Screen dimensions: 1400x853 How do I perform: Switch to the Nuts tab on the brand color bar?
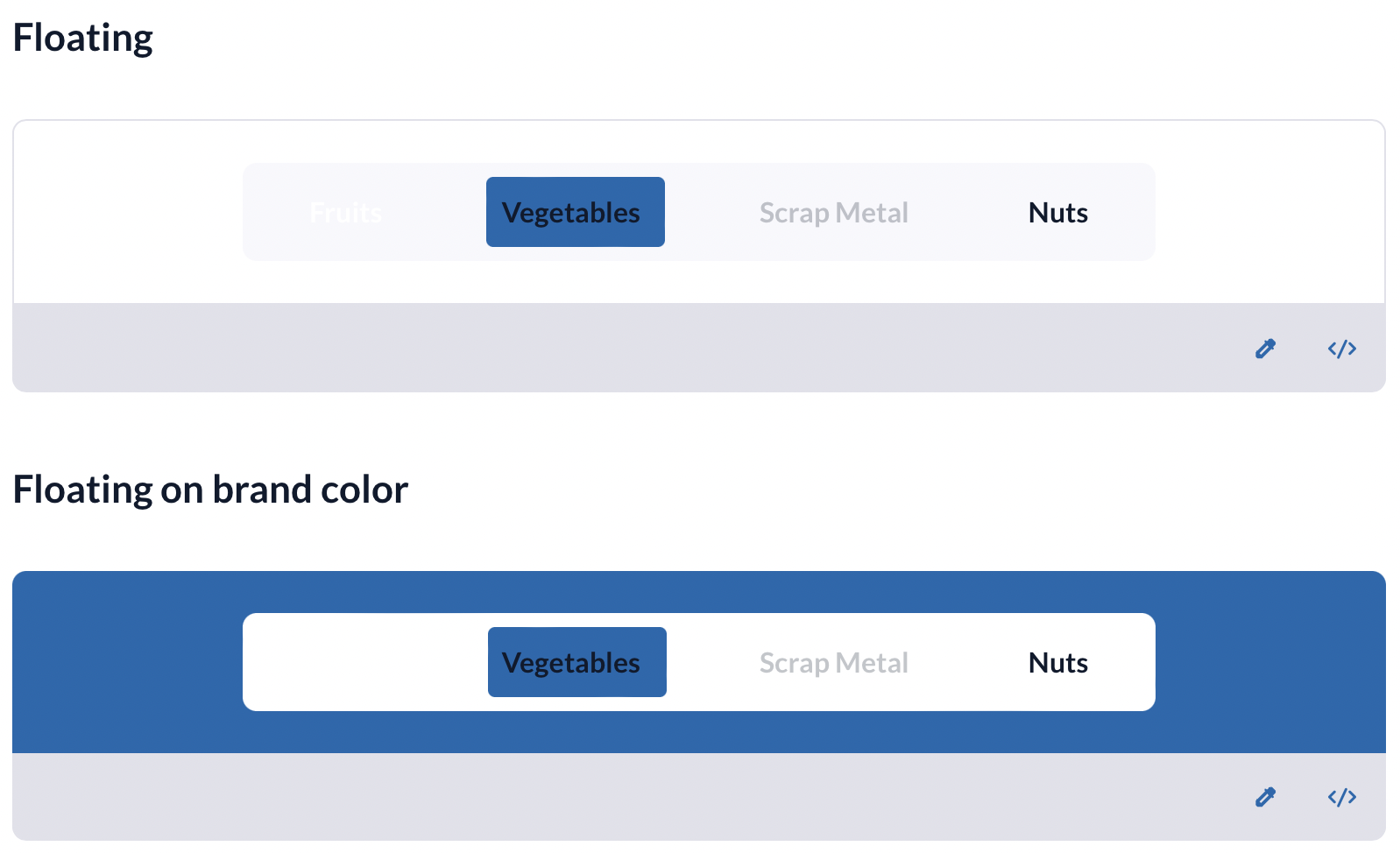(1057, 662)
